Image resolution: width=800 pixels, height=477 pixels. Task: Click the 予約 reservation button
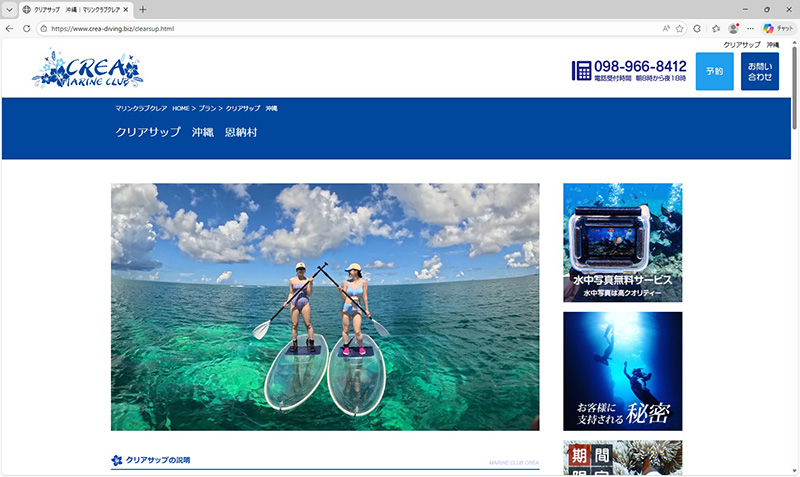click(714, 71)
